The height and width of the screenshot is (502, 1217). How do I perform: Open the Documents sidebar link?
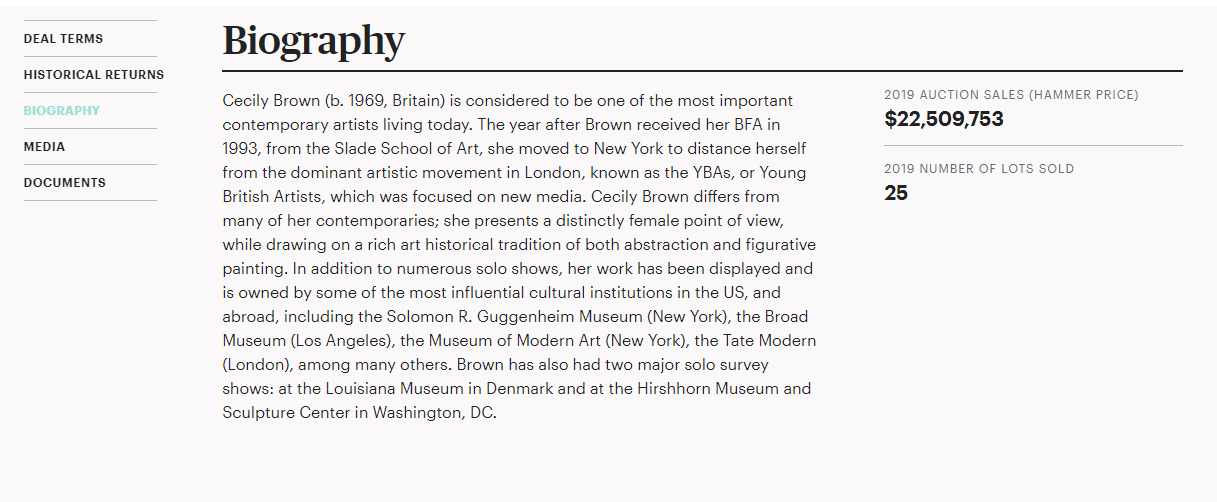tap(65, 183)
